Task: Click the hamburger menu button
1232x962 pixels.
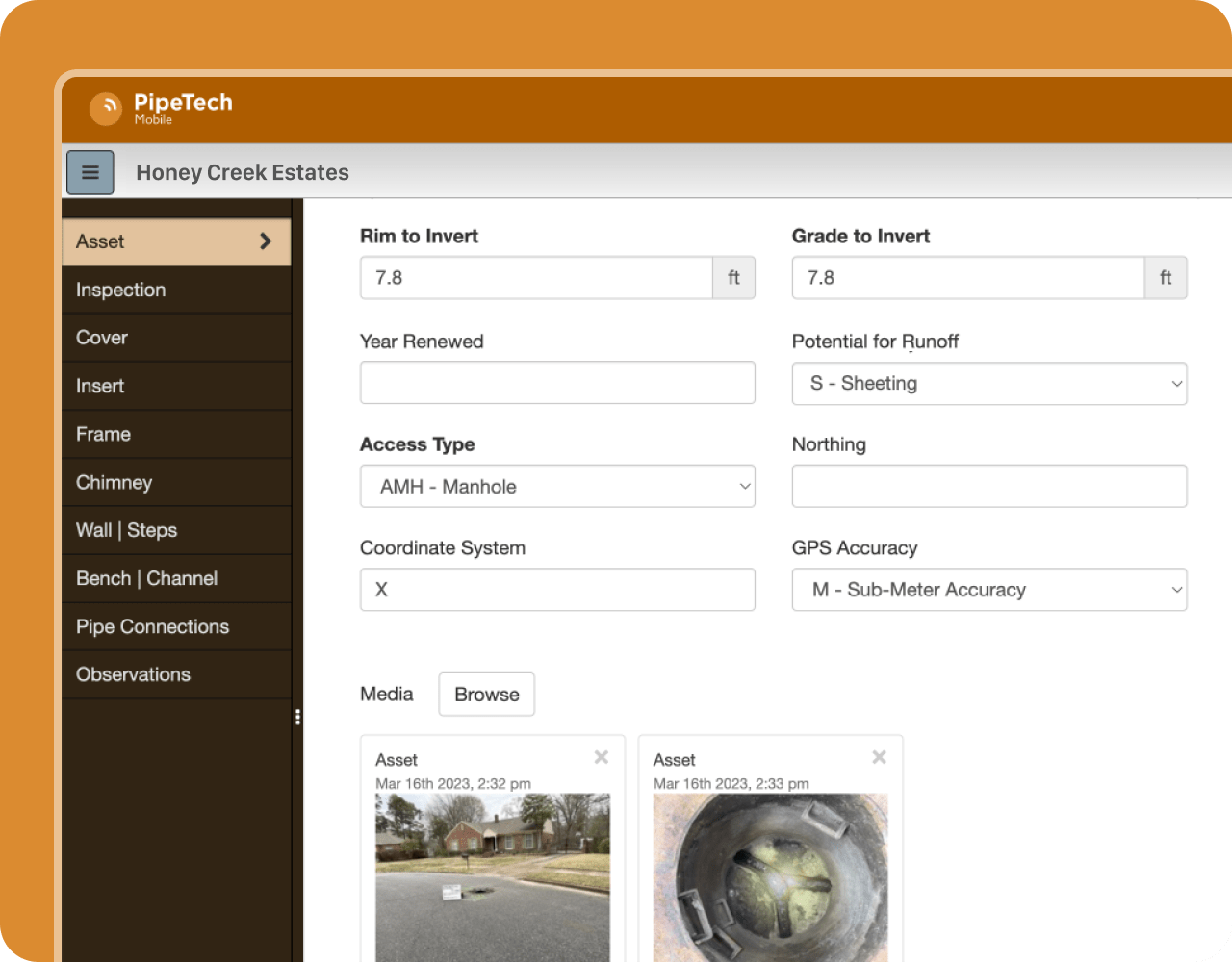Action: pos(90,173)
